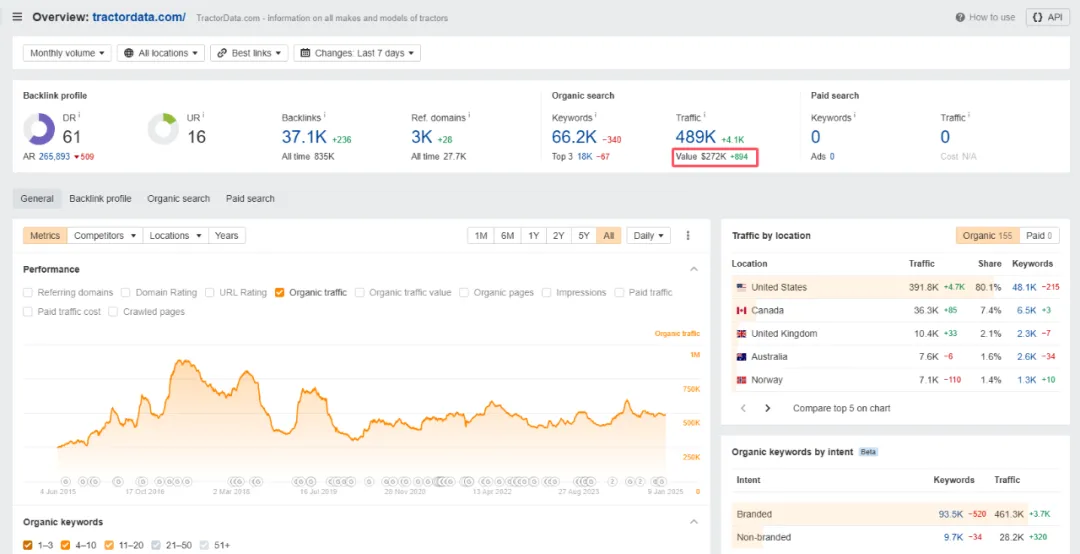
Task: Click the Australia flag icon
Action: pyautogui.click(x=741, y=357)
